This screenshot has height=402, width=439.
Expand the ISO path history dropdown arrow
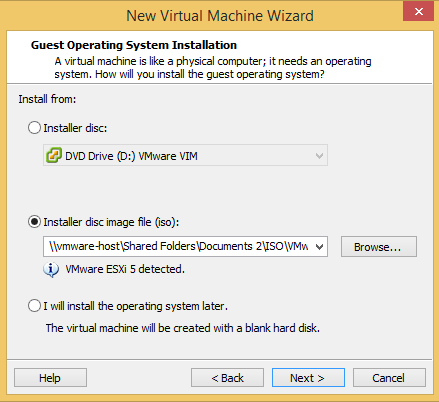click(319, 247)
